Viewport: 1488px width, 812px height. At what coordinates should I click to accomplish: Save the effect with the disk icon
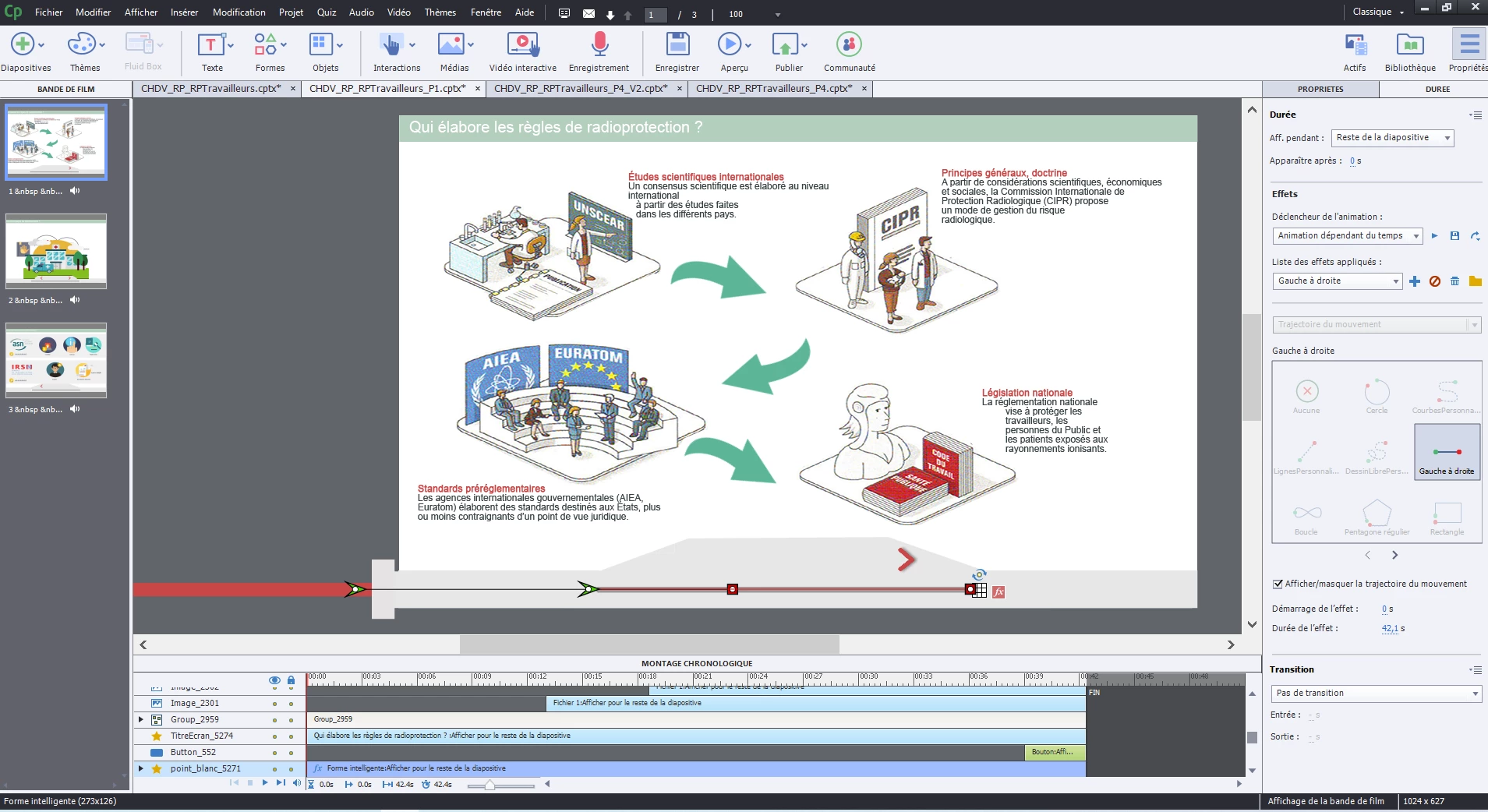pyautogui.click(x=1454, y=235)
